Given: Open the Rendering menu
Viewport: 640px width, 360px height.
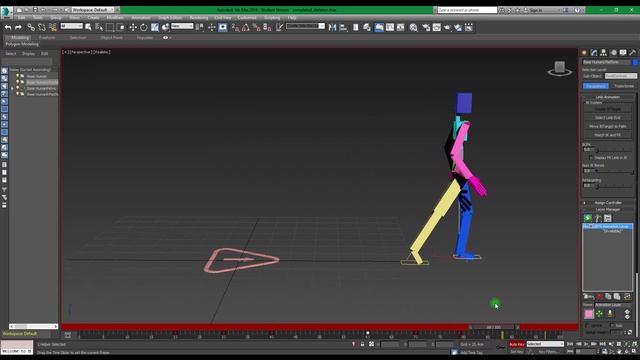Looking at the screenshot, I should [199, 18].
